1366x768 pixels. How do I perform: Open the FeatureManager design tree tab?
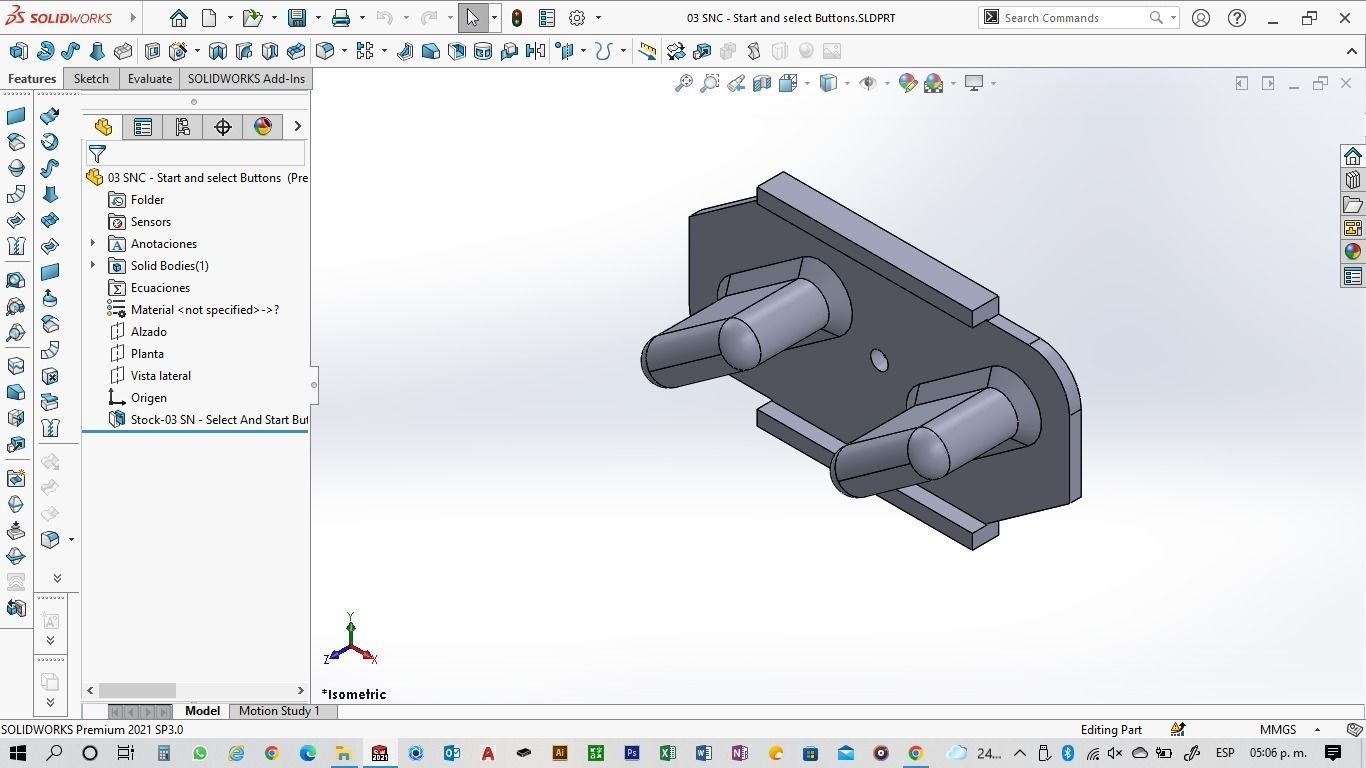point(103,126)
